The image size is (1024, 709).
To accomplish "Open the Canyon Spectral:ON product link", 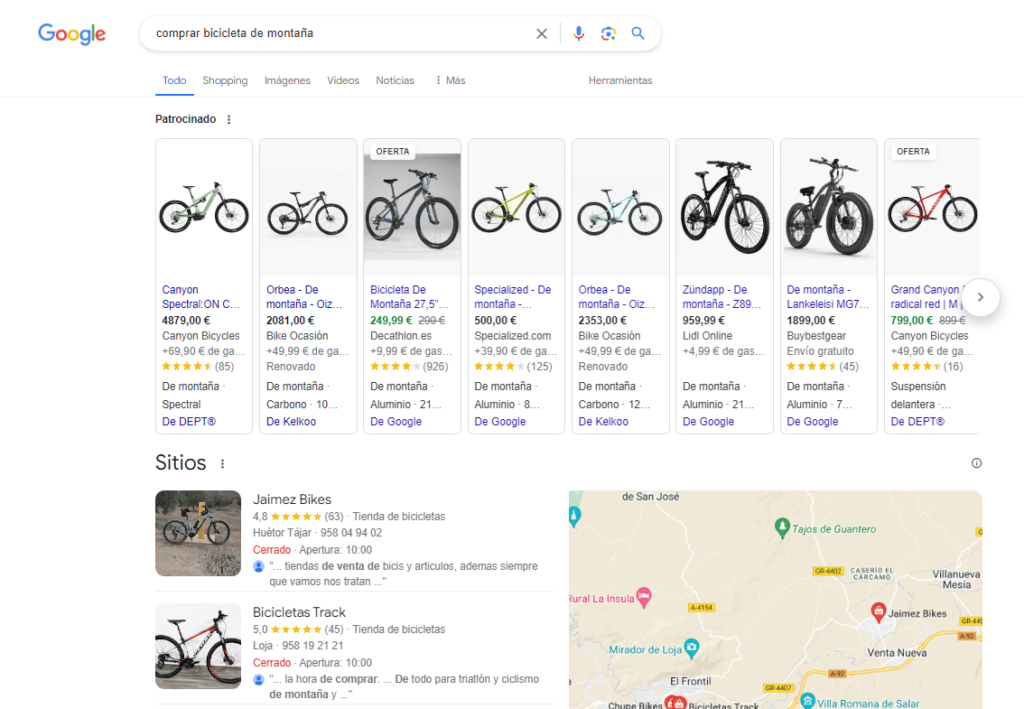I will (x=200, y=297).
